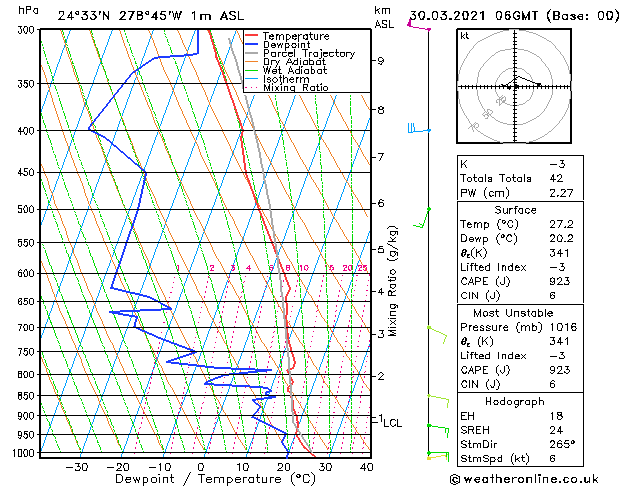This screenshot has width=629, height=486.
Task: Click the 'hPa' pressure axis unit label
Action: point(28,10)
